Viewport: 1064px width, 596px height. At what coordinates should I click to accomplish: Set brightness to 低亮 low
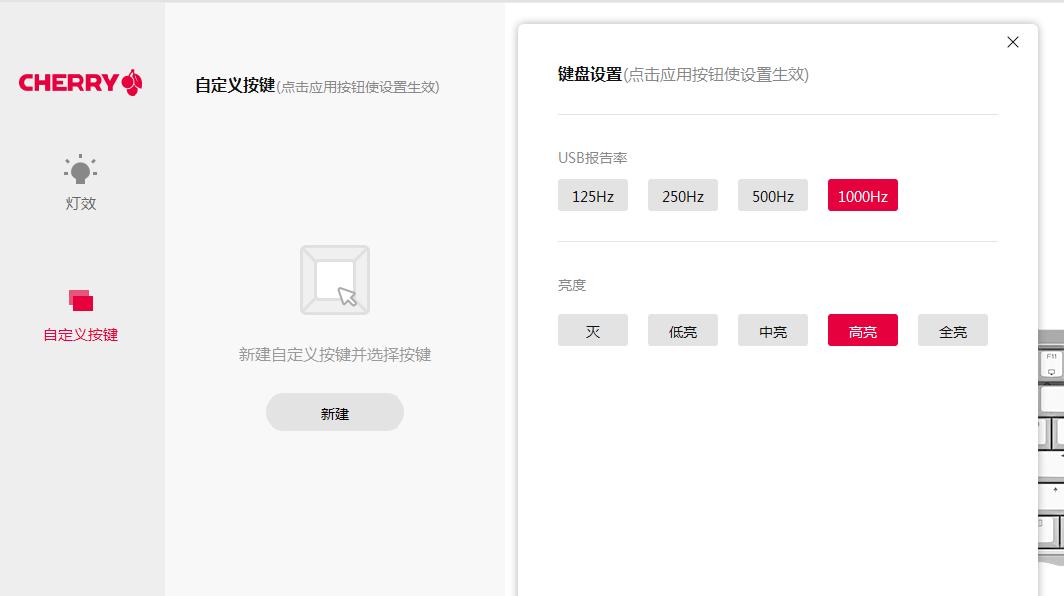[682, 330]
